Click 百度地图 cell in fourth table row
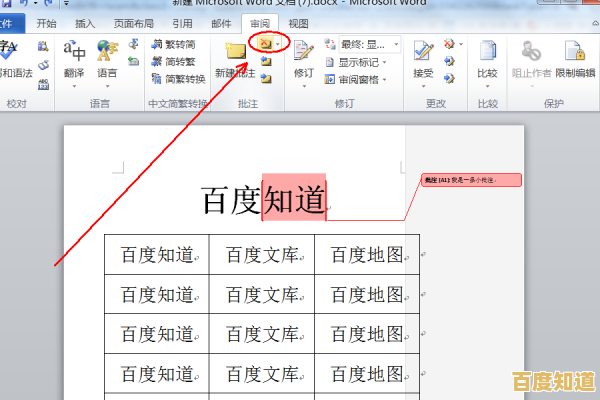 pyautogui.click(x=367, y=373)
